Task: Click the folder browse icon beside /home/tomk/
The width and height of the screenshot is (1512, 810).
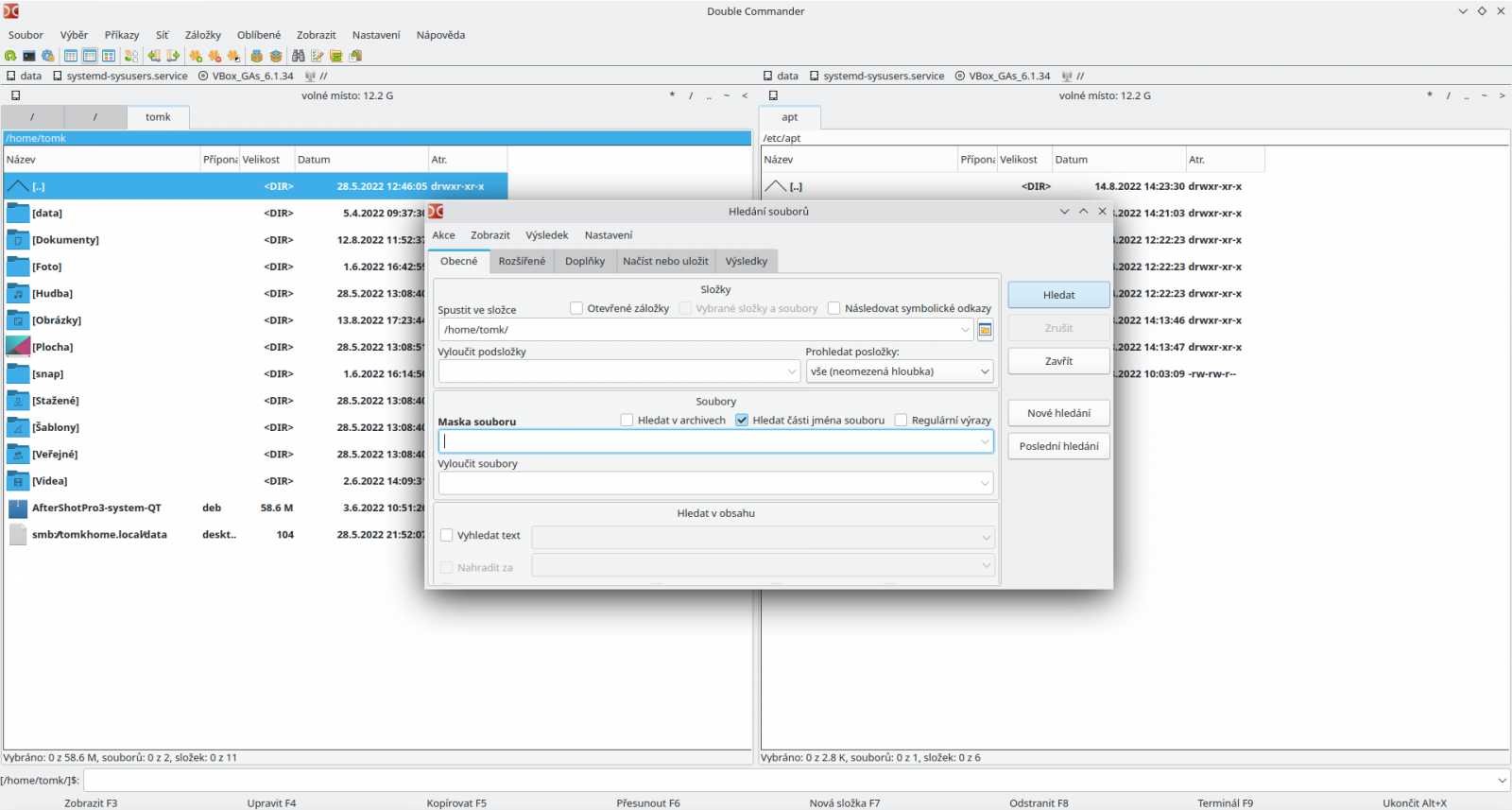Action: pyautogui.click(x=985, y=330)
